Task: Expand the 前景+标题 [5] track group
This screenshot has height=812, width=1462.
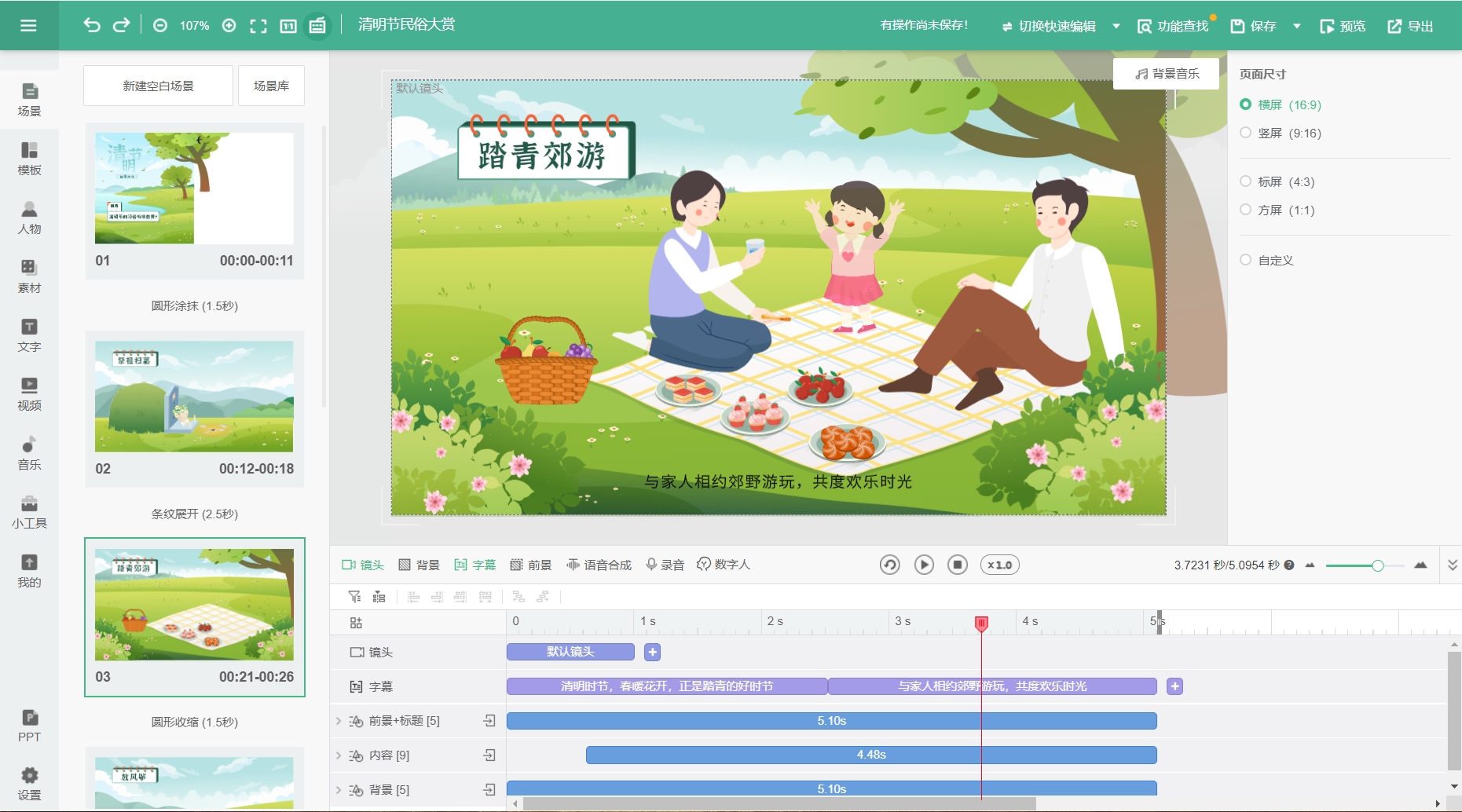Action: pos(339,720)
